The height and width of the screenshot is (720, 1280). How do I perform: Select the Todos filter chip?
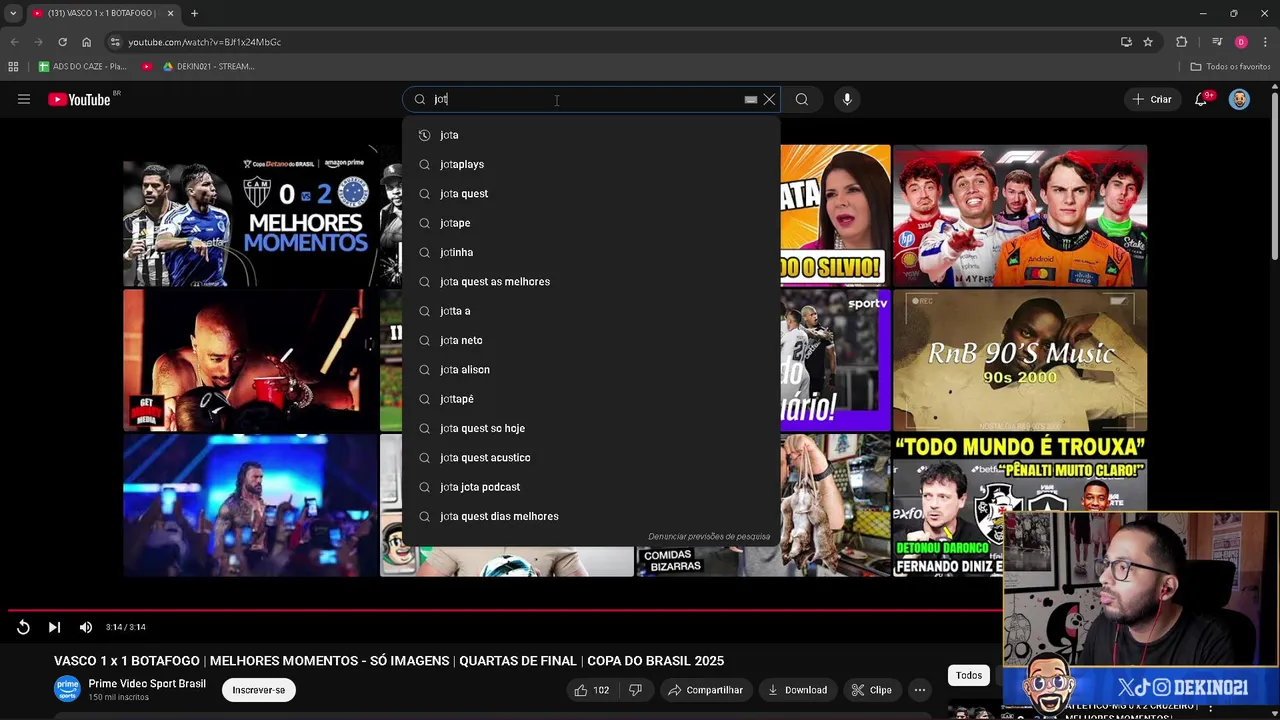968,675
